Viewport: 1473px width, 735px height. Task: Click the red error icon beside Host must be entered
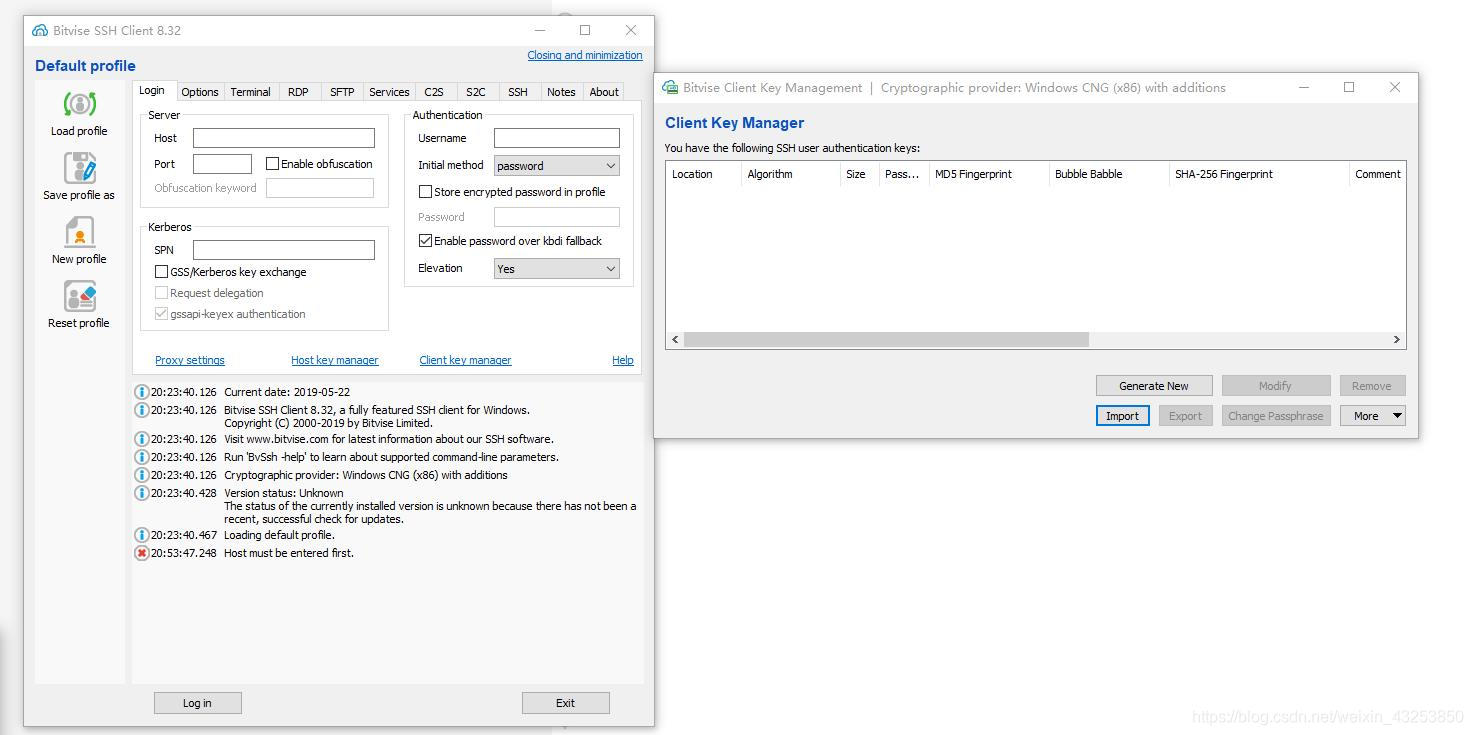pyautogui.click(x=141, y=553)
